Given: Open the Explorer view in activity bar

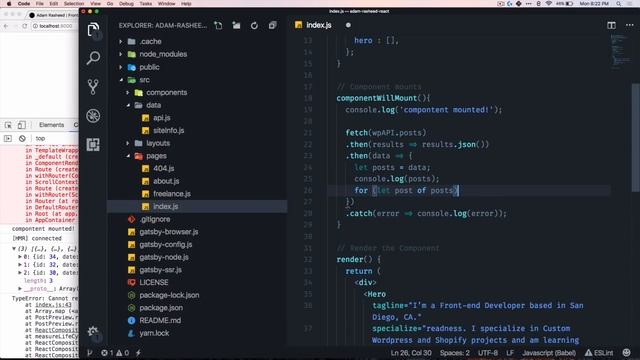Looking at the screenshot, I should tap(93, 29).
